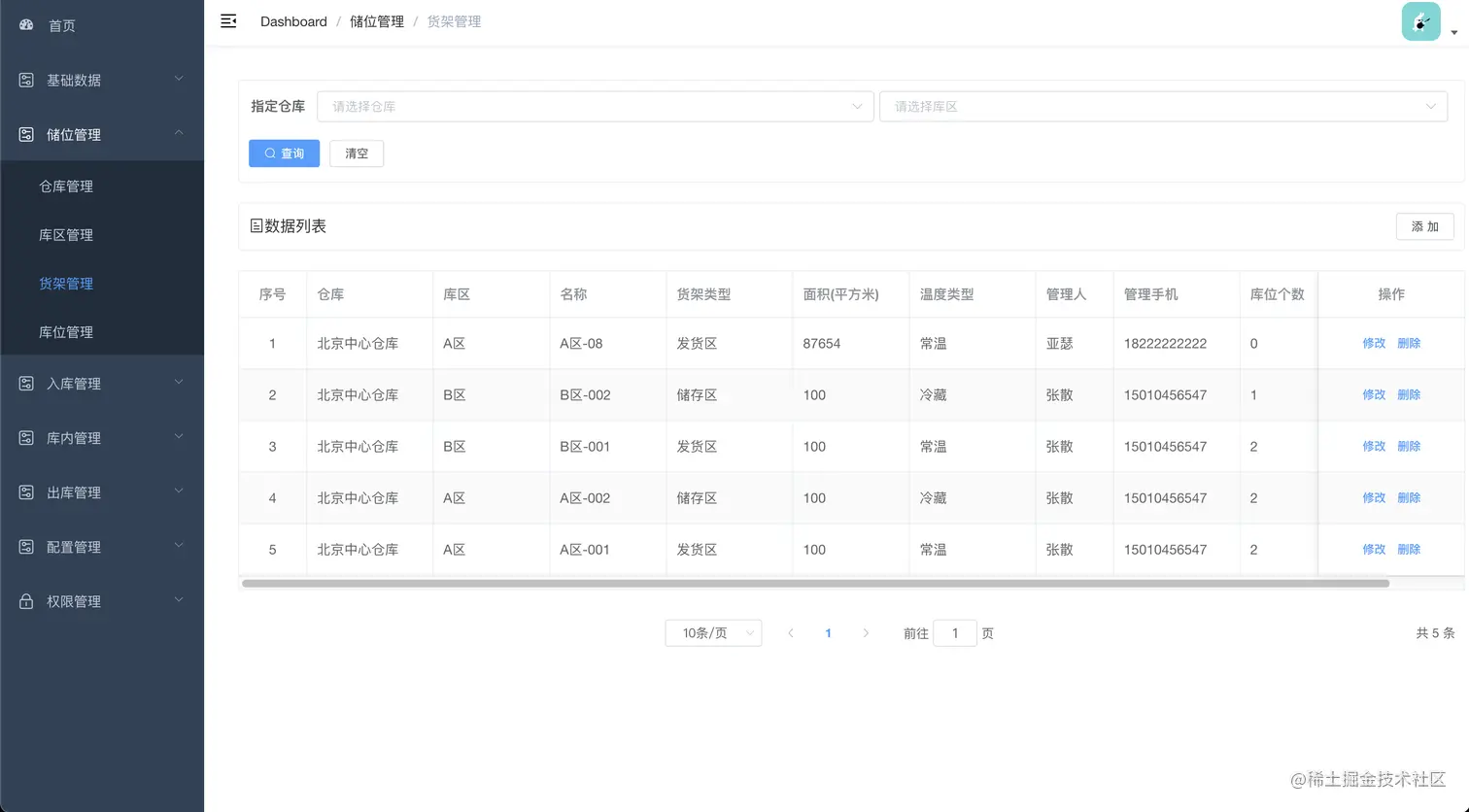Expand the 基础数据 menu chevron

coord(179,79)
